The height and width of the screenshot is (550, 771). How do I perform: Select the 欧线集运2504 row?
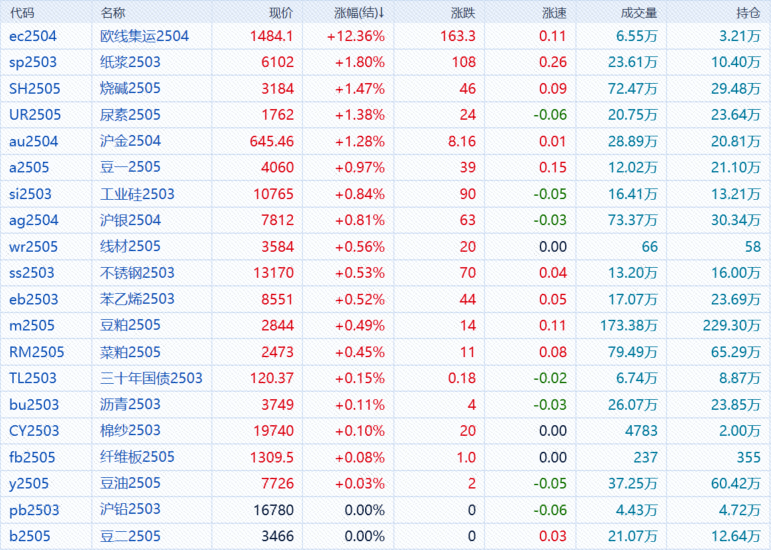pos(145,36)
